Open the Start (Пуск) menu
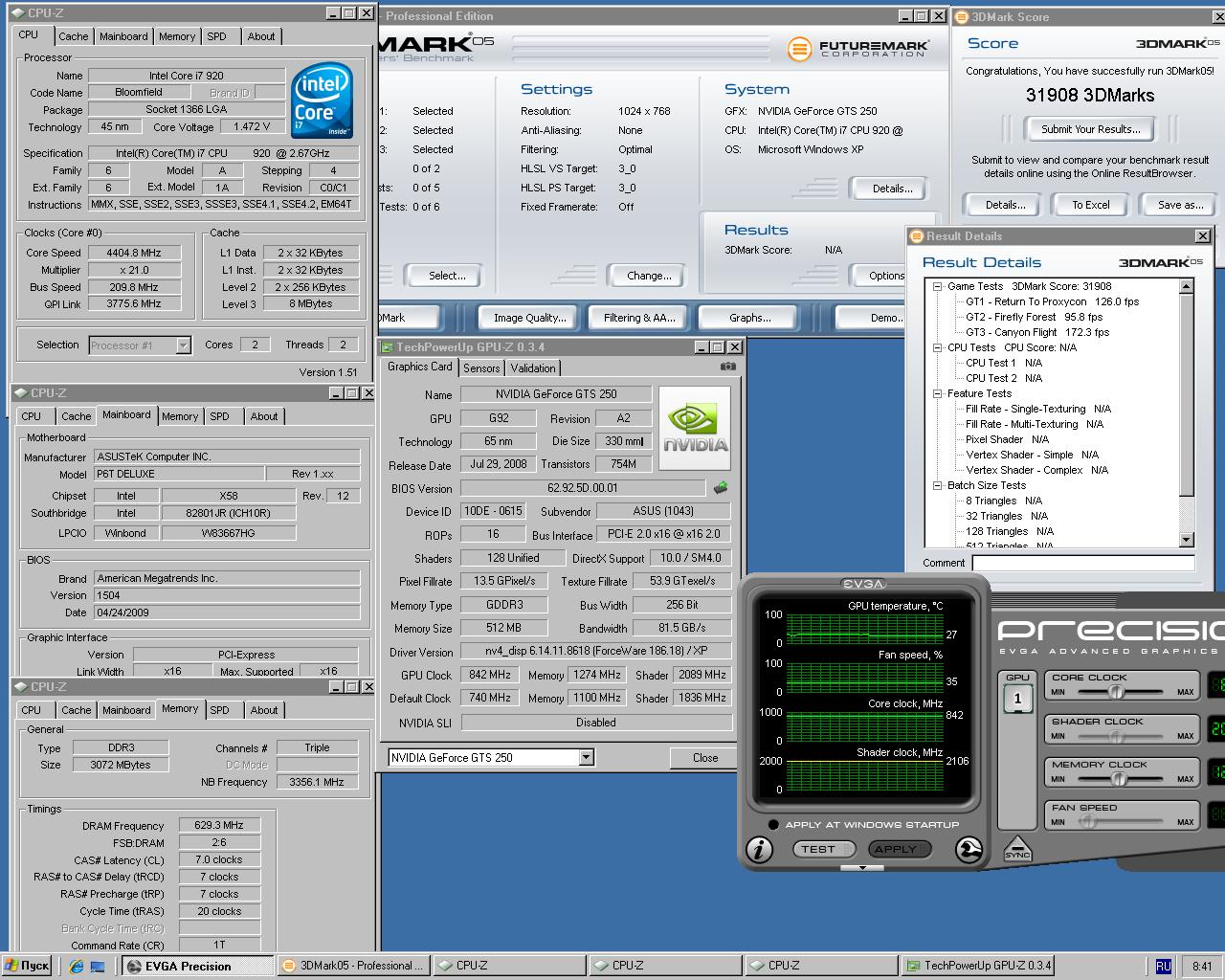This screenshot has height=980, width=1225. pyautogui.click(x=27, y=966)
